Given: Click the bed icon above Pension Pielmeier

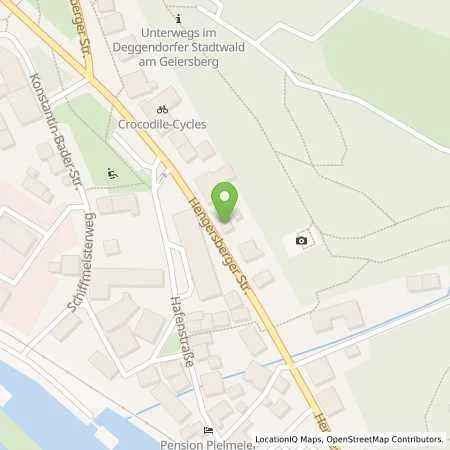Looking at the screenshot, I should (x=208, y=430).
